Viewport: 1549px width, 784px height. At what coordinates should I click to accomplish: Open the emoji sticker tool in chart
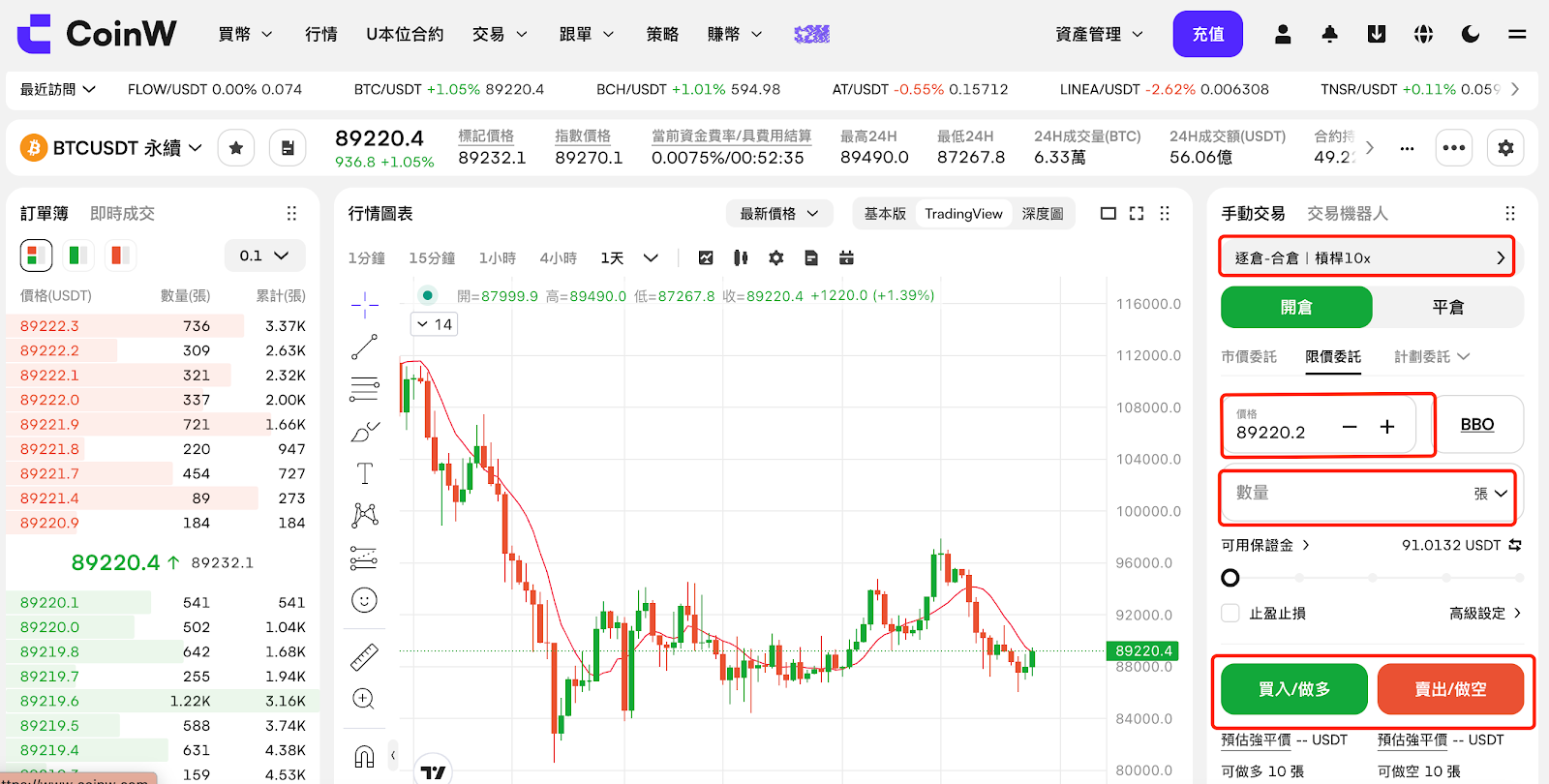point(364,600)
